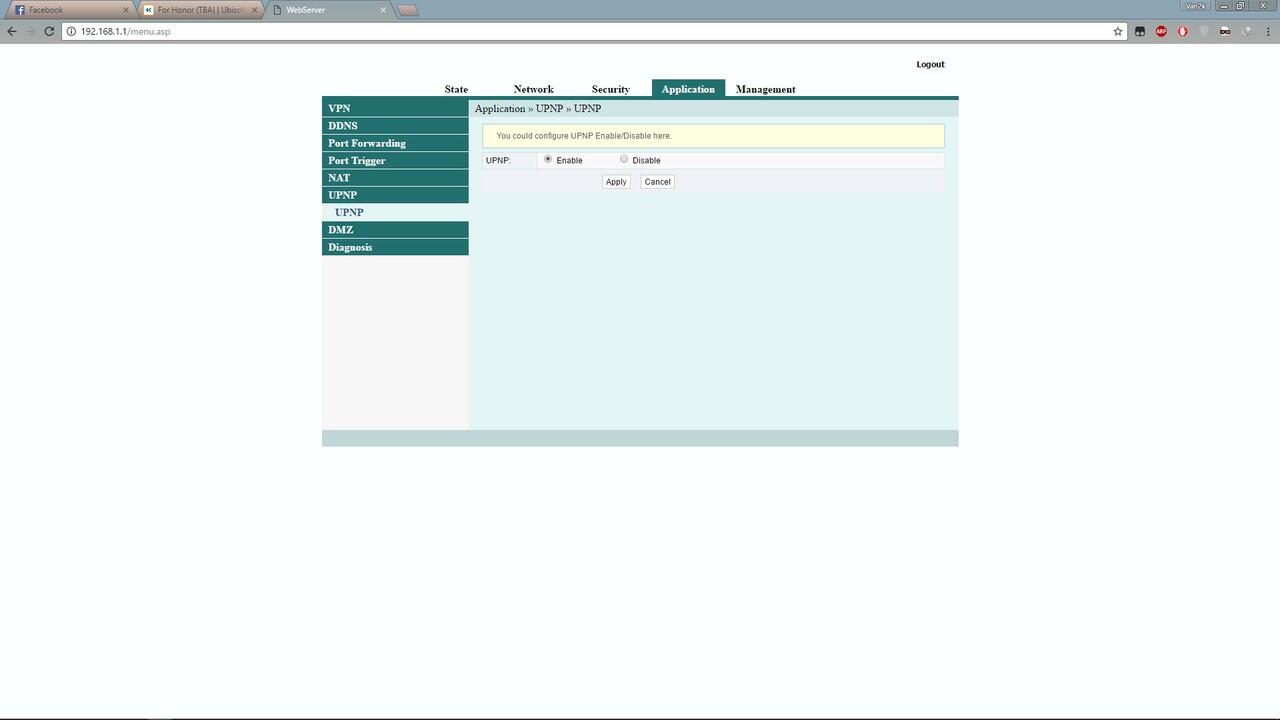Click the shield extension icon in toolbar
Image resolution: width=1280 pixels, height=720 pixels.
(x=1203, y=31)
